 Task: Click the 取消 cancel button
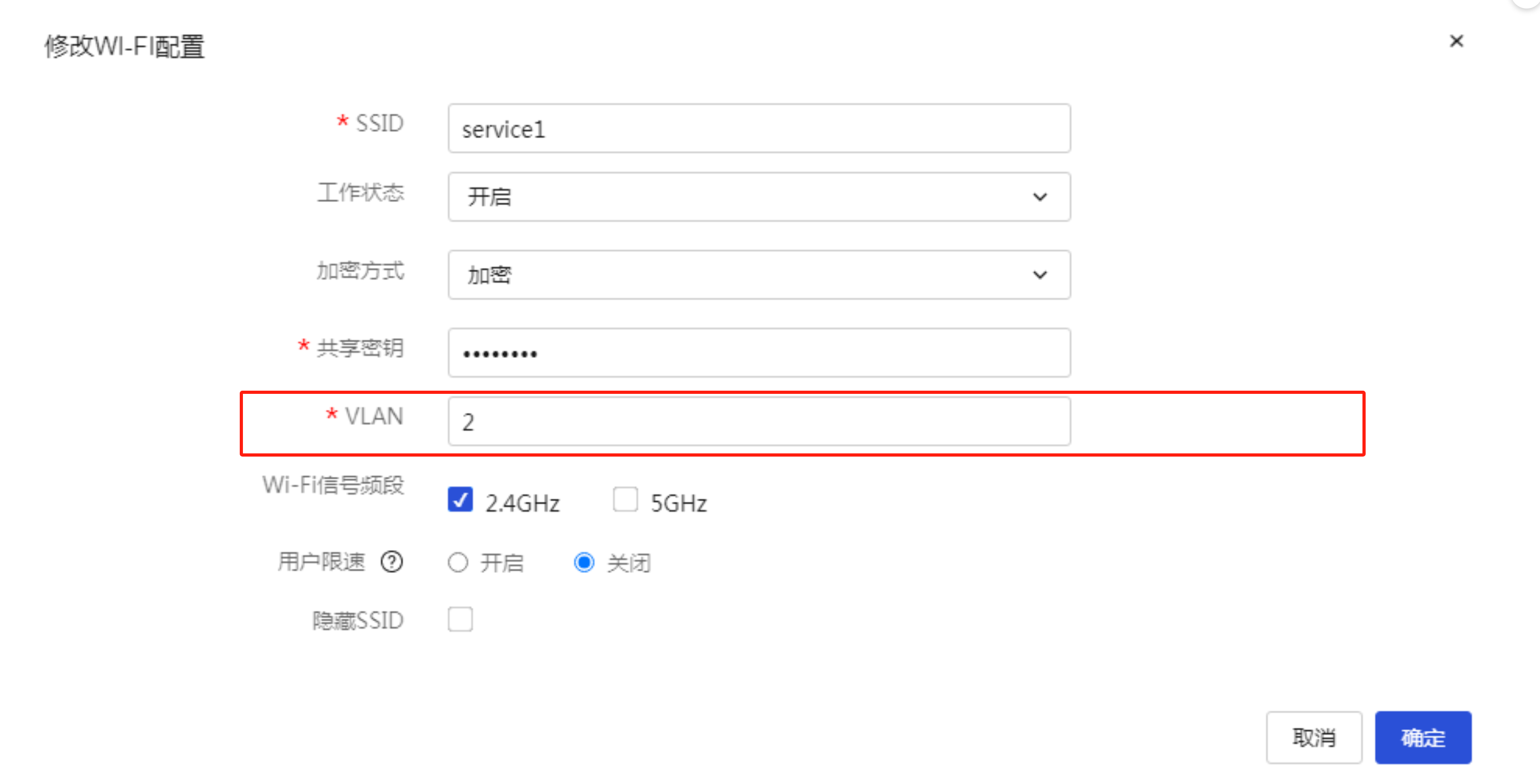coord(1314,737)
